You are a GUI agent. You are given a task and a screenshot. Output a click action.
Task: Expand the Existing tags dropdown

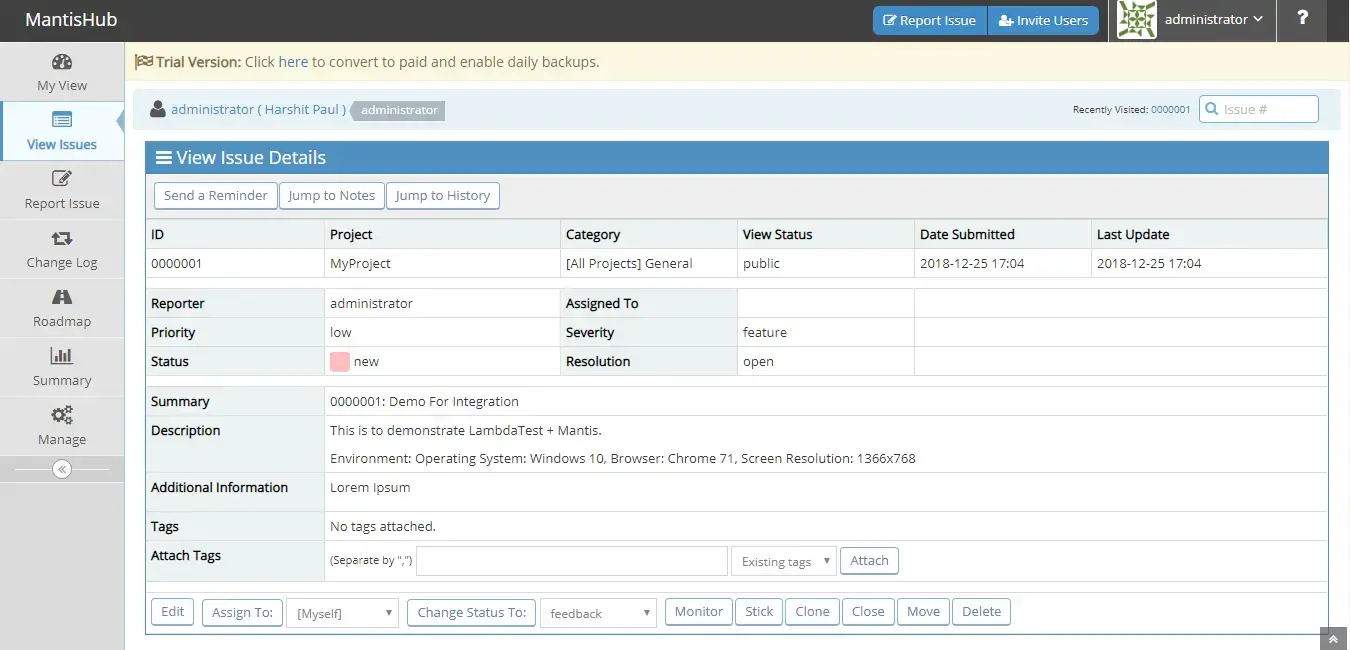pyautogui.click(x=784, y=561)
